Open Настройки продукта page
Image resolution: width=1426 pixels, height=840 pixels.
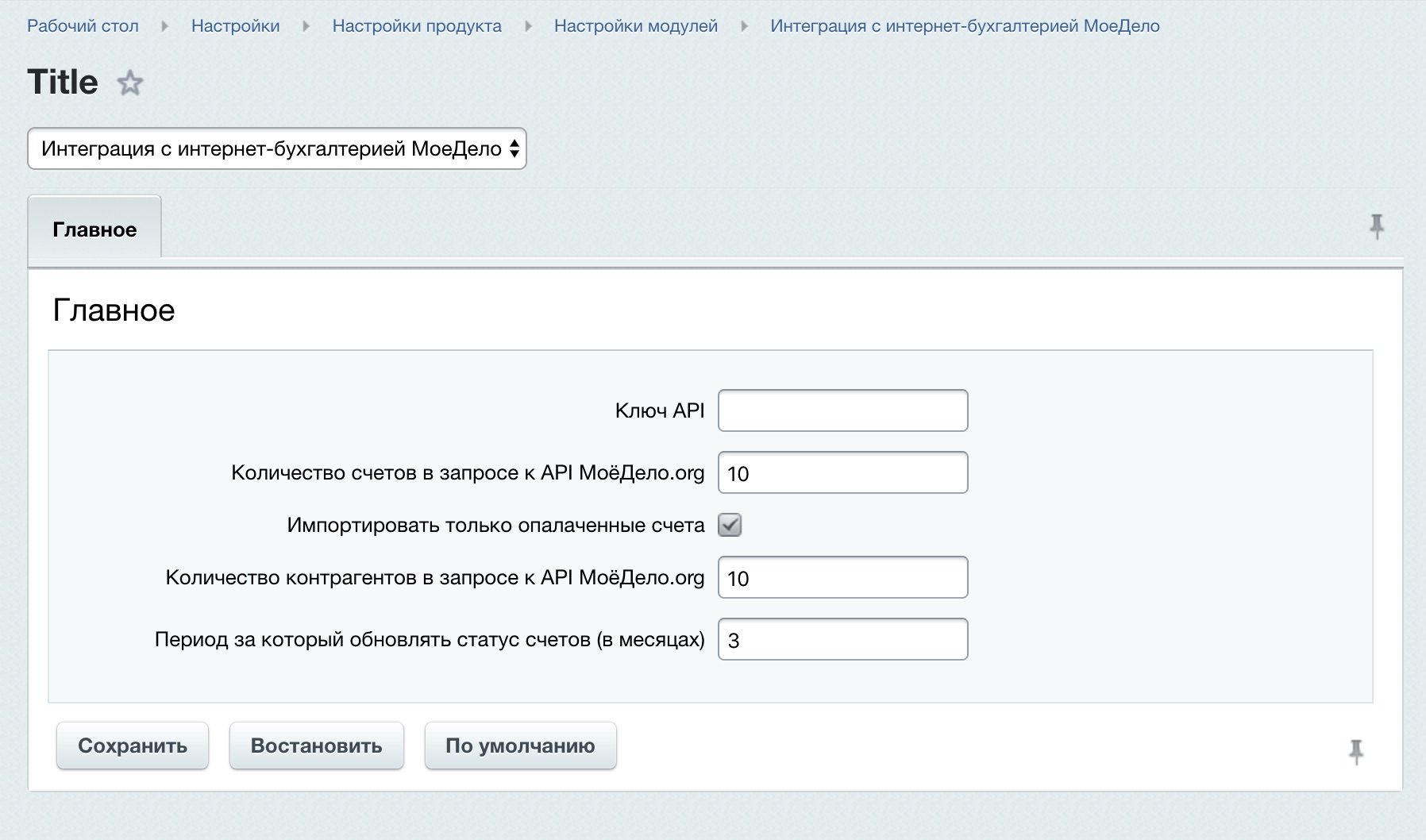coord(417,25)
